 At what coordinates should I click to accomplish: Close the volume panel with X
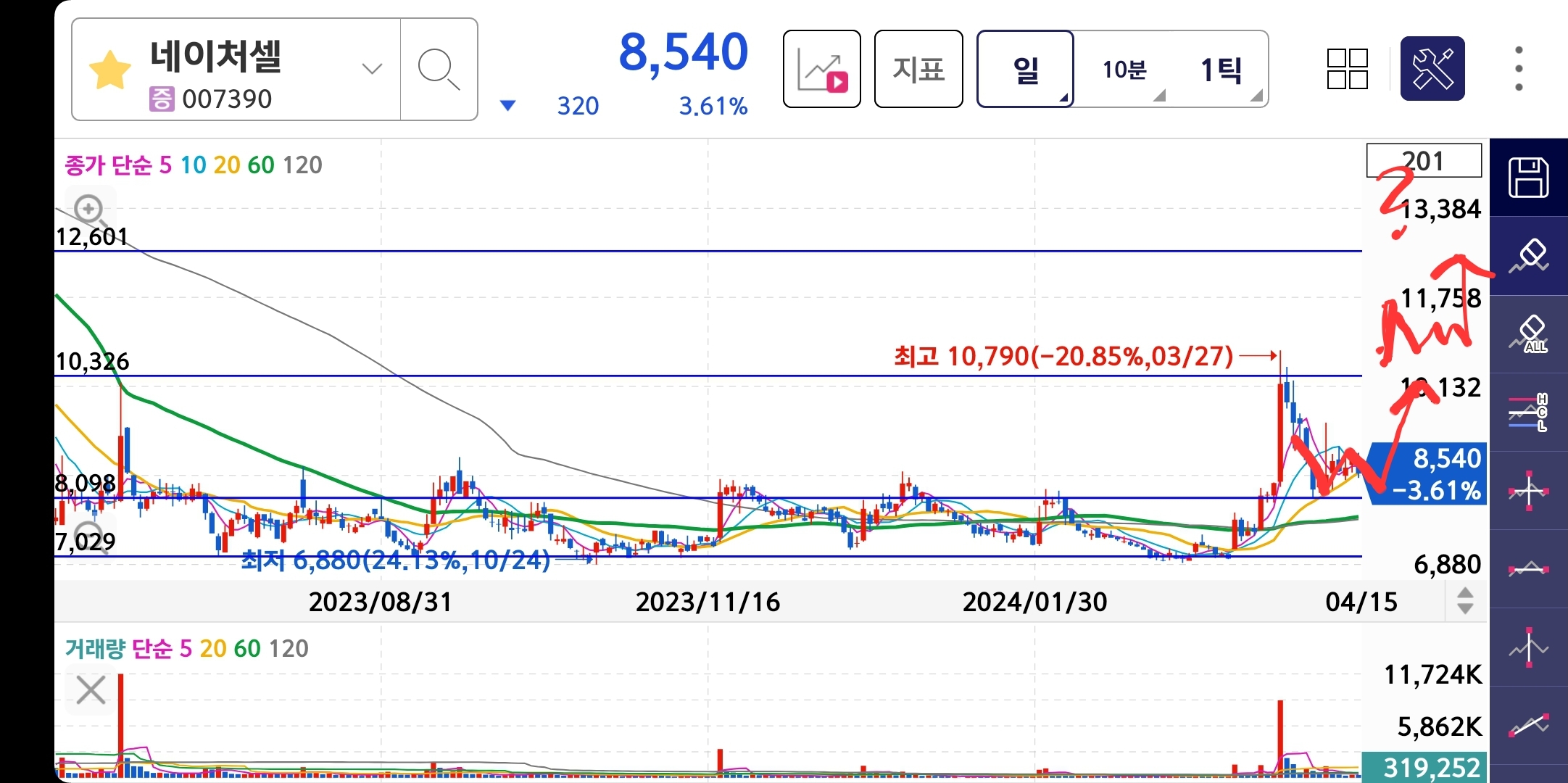91,689
